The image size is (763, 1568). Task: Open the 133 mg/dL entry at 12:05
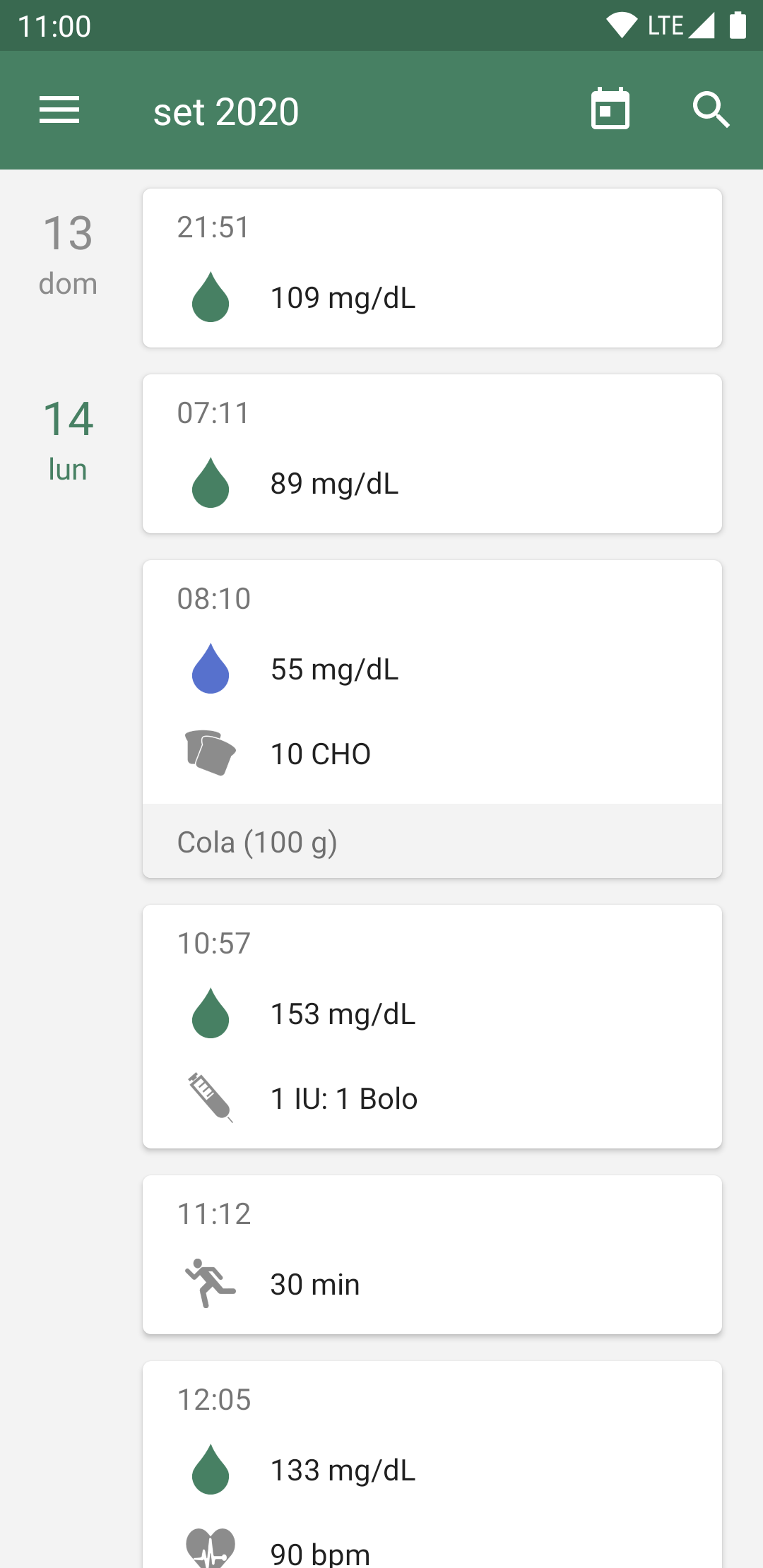tap(343, 1471)
